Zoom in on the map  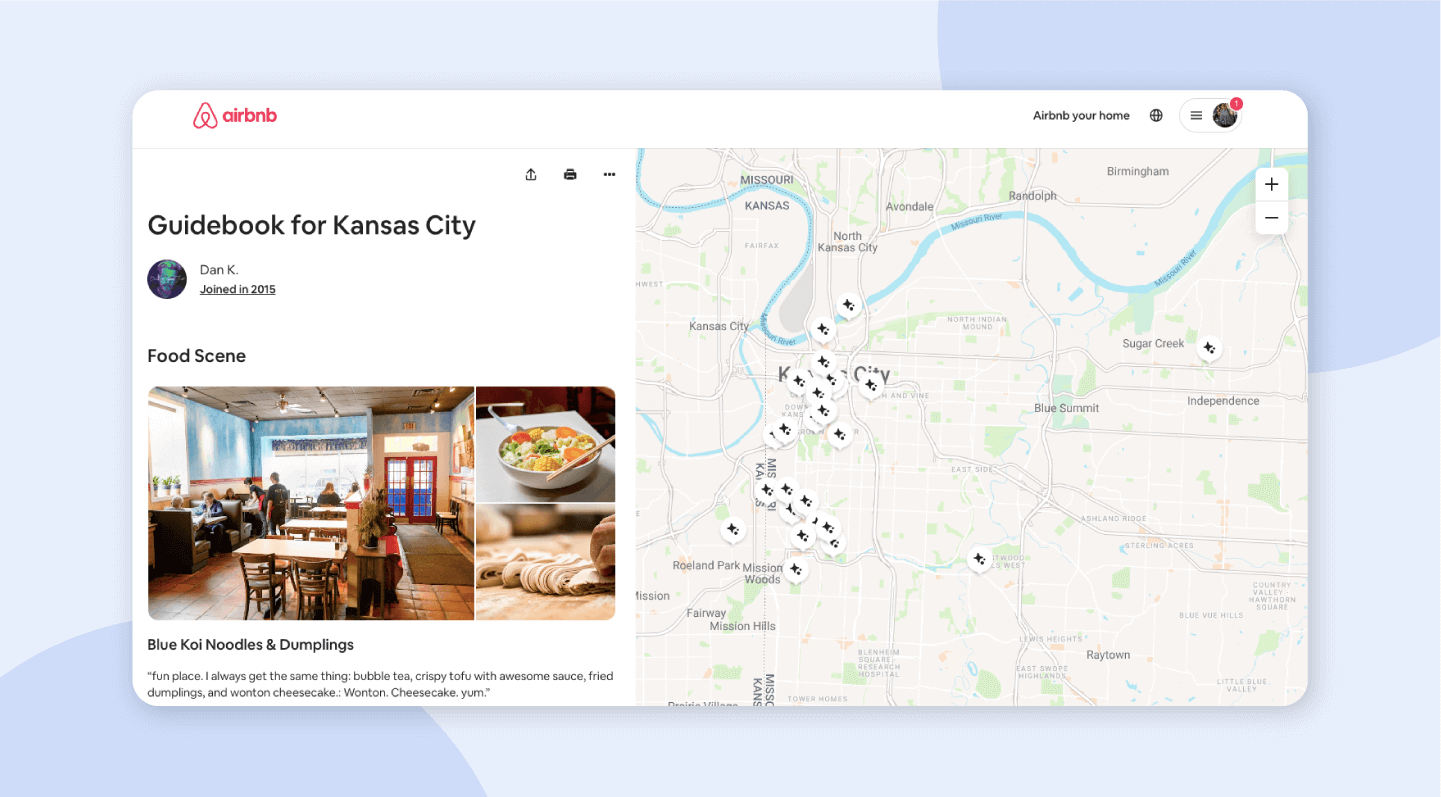tap(1271, 184)
